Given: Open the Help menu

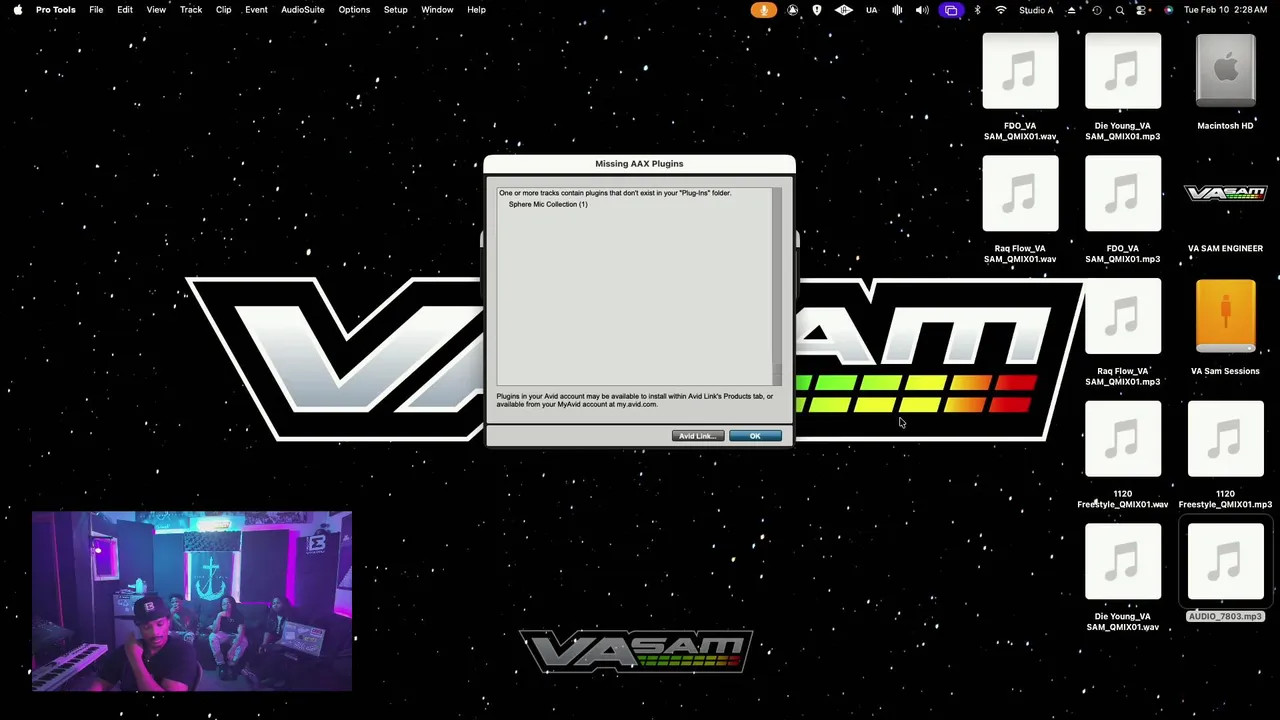Looking at the screenshot, I should 477,10.
